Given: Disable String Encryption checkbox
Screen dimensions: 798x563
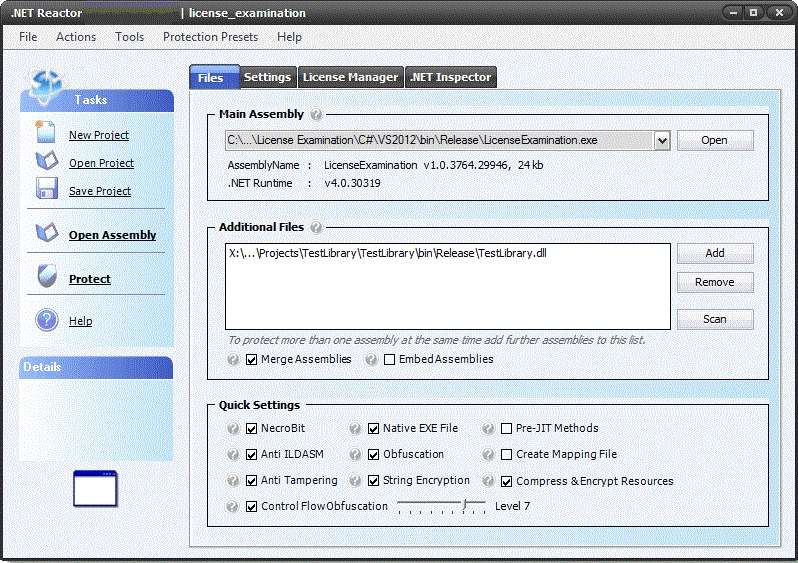Looking at the screenshot, I should click(374, 481).
